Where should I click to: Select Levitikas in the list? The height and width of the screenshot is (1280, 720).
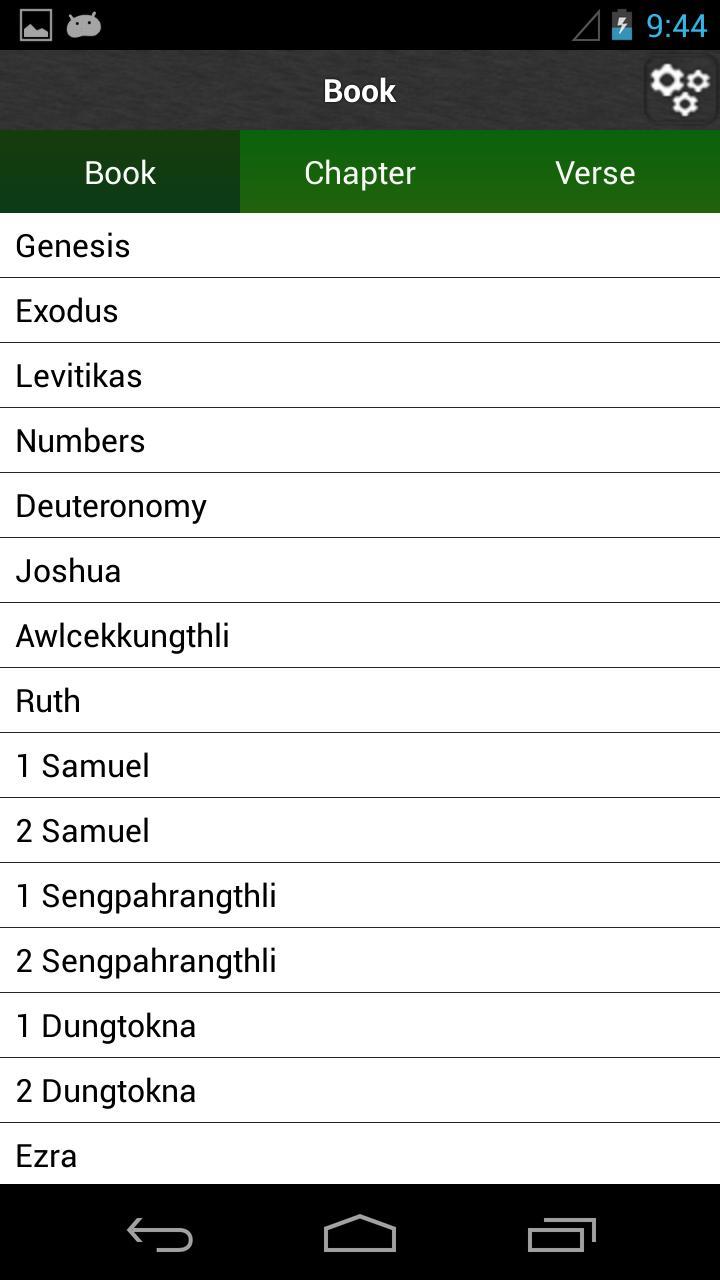360,375
